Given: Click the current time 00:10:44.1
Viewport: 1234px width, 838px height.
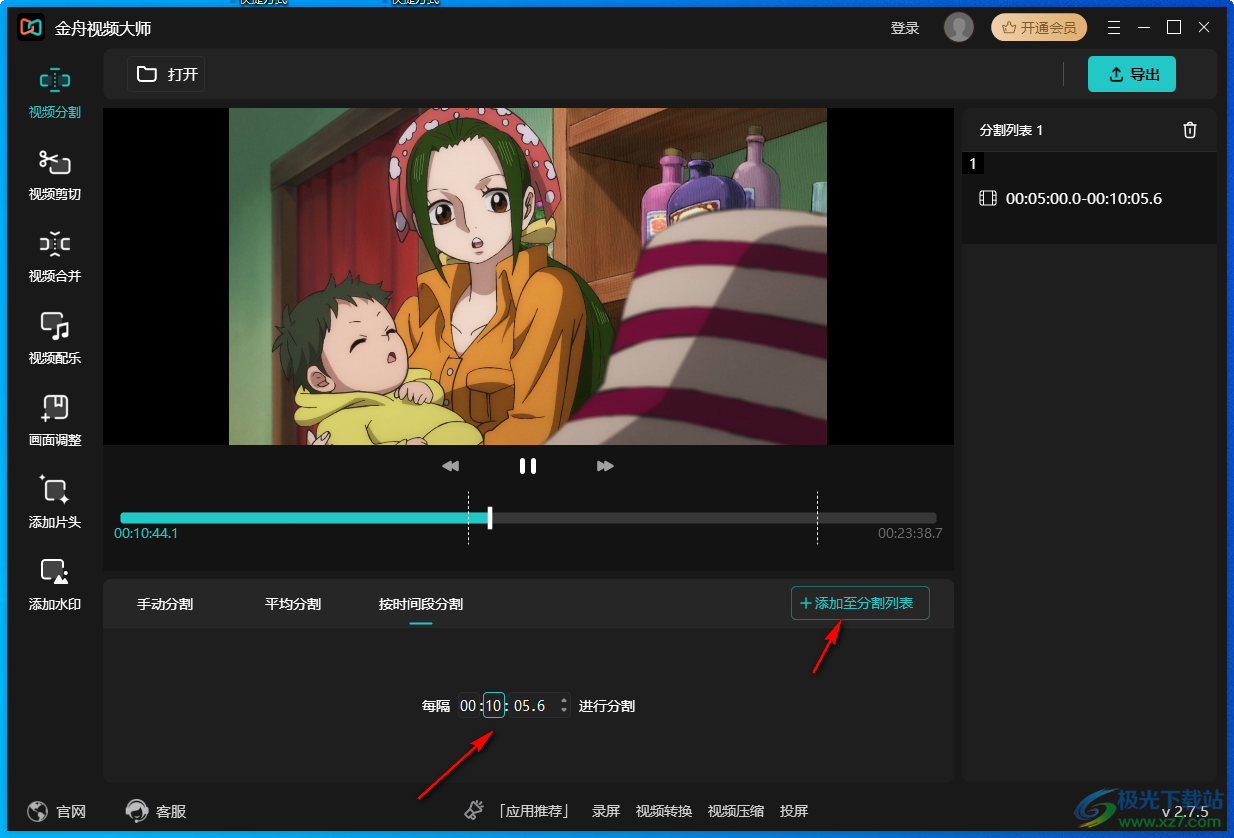Looking at the screenshot, I should tap(146, 533).
